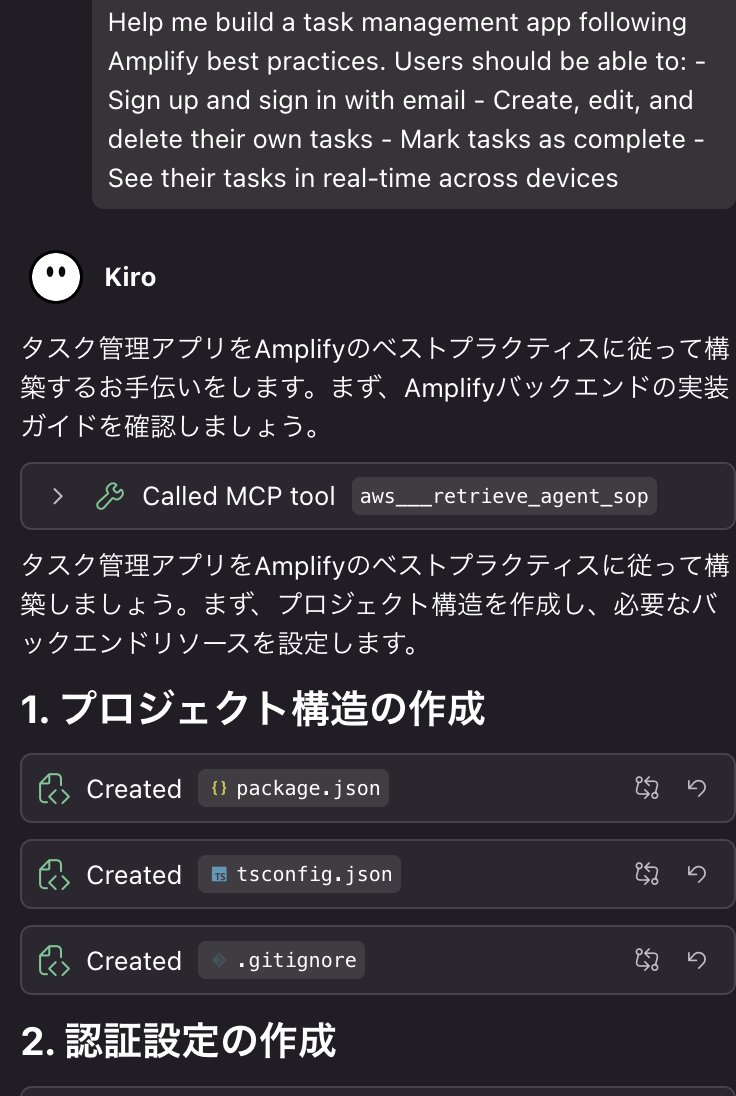Click the diff icon on the tsconfig.json row

(x=646, y=874)
